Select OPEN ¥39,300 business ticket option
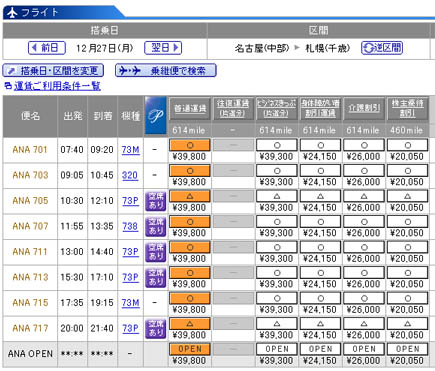435x371 pixels. pos(277,349)
